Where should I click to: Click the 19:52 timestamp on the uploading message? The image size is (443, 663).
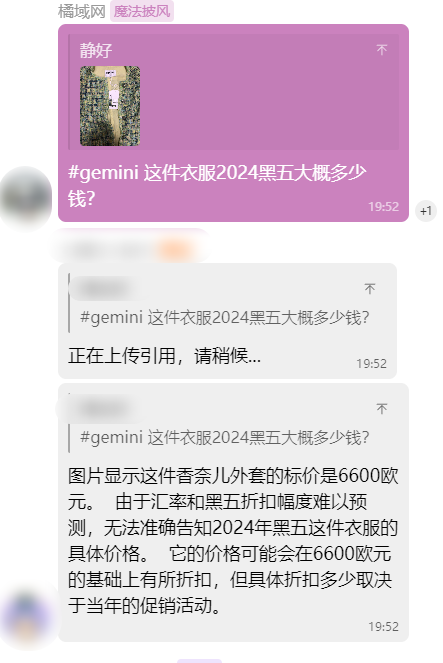[372, 364]
